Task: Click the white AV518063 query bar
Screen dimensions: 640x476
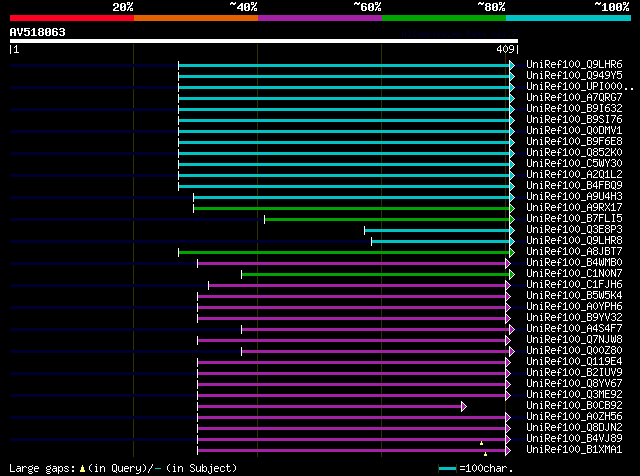Action: click(264, 41)
